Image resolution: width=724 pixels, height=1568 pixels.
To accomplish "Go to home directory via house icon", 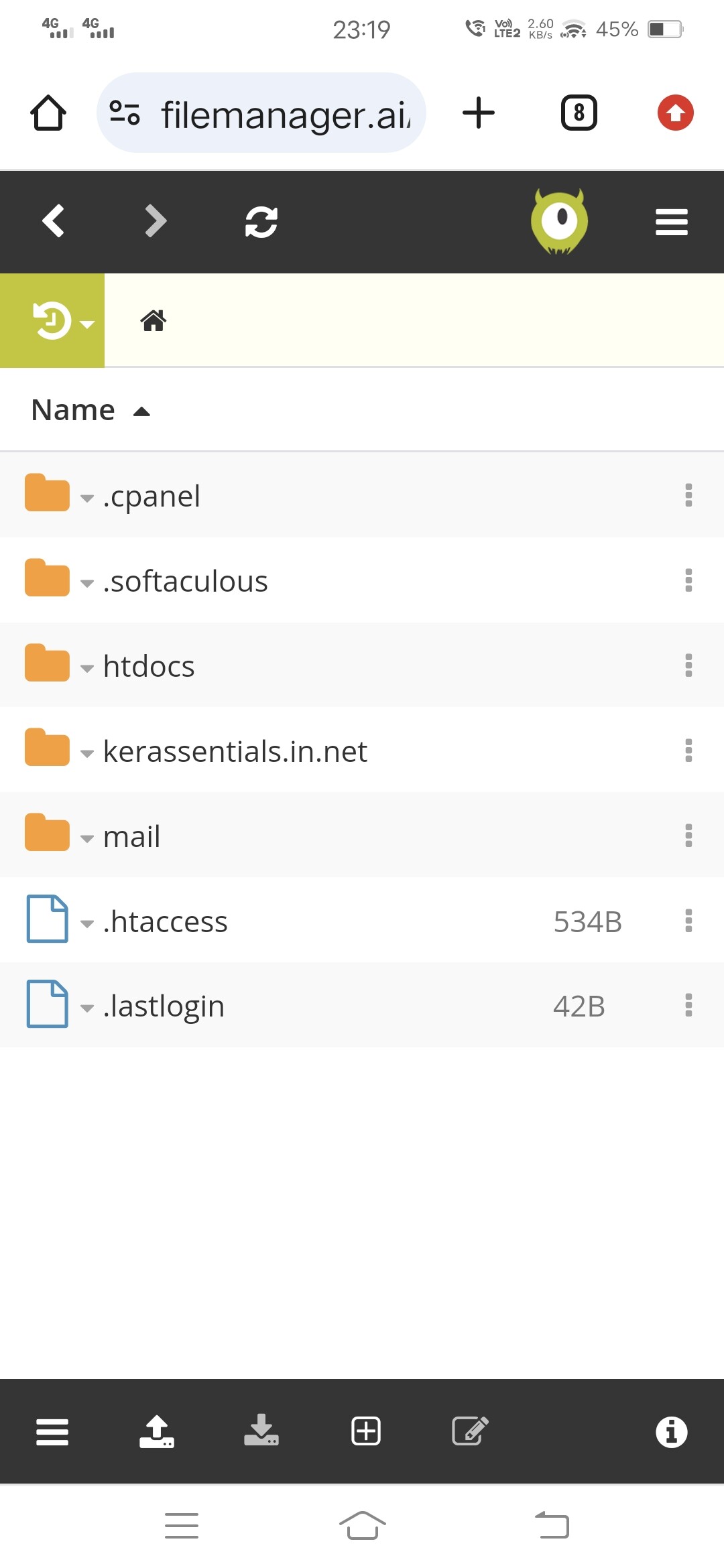I will coord(154,320).
